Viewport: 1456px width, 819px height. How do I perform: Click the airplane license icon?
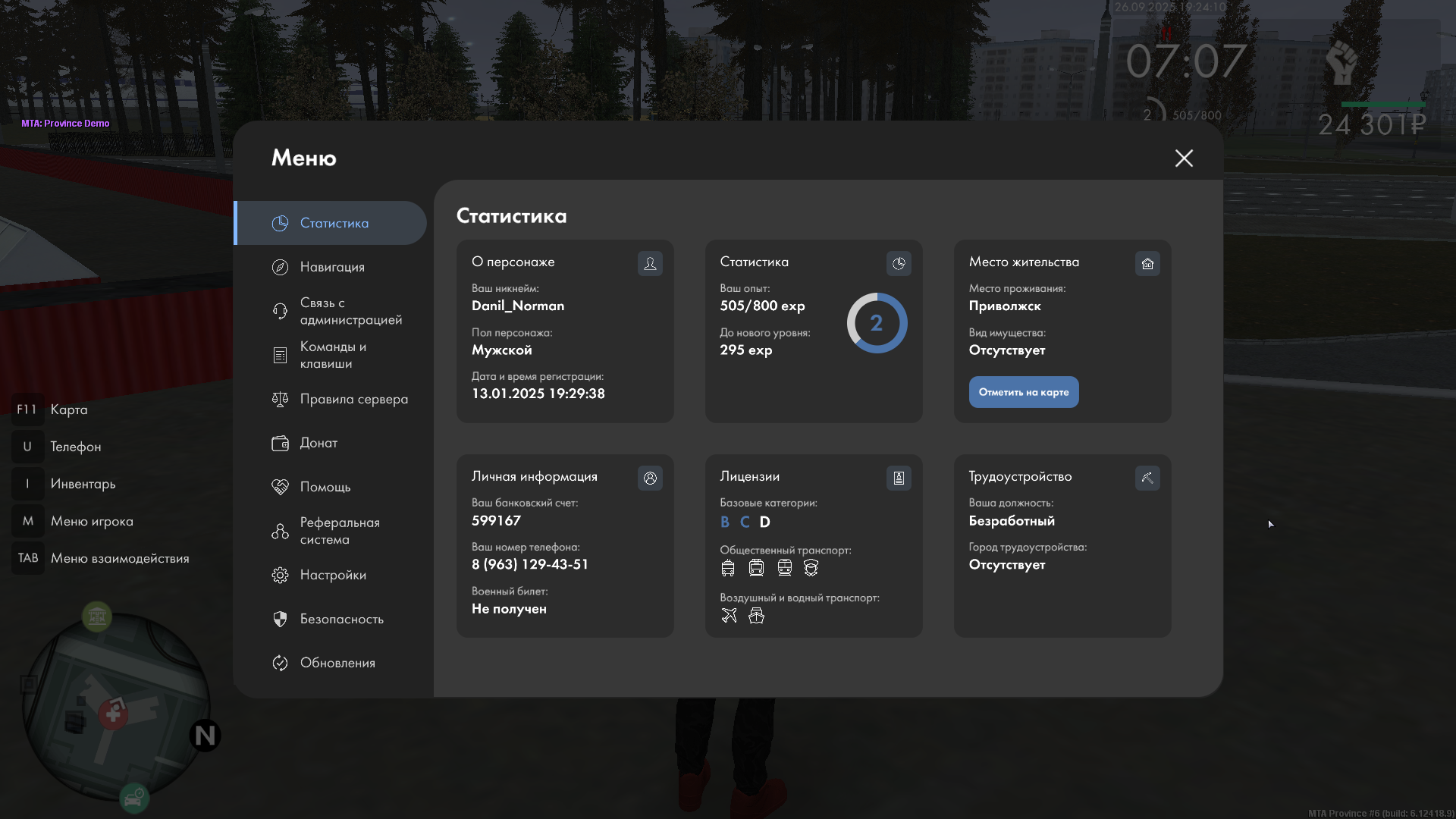pyautogui.click(x=729, y=615)
